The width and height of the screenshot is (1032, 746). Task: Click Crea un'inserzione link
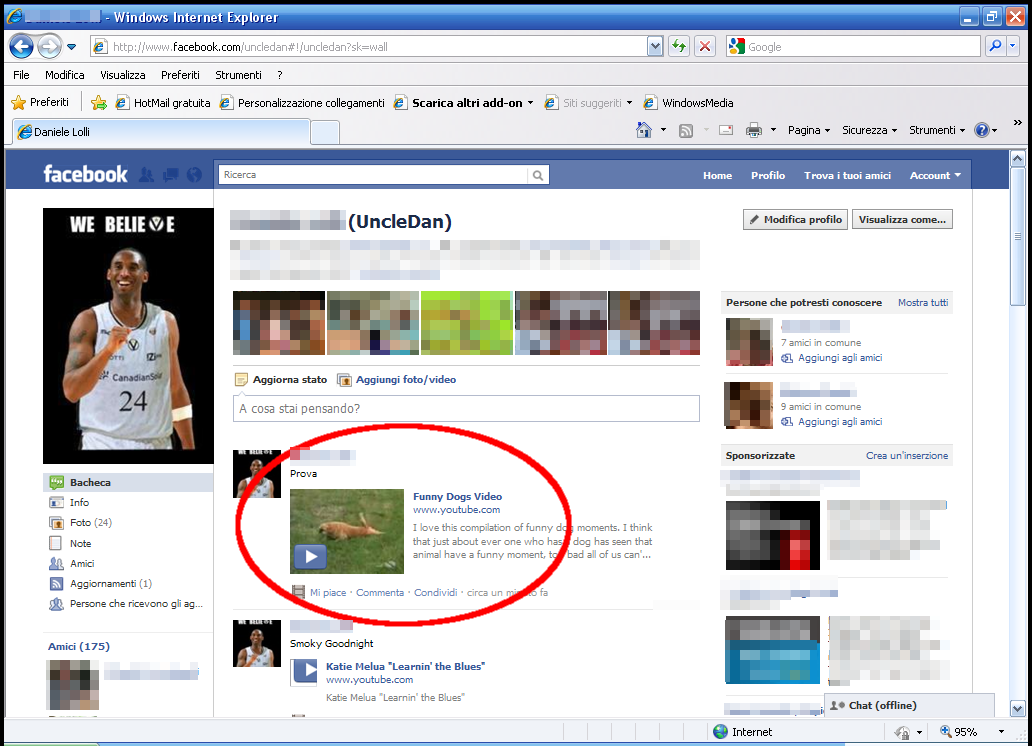907,456
